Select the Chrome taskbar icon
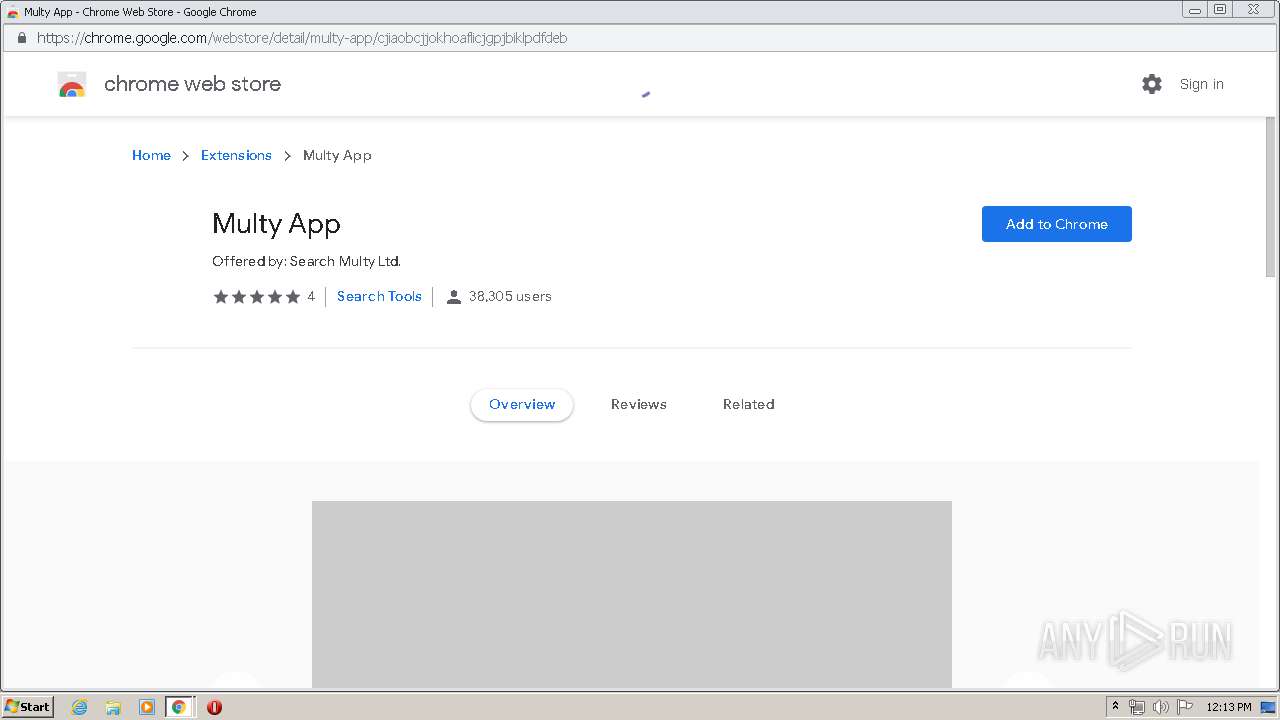1280x720 pixels. (179, 707)
